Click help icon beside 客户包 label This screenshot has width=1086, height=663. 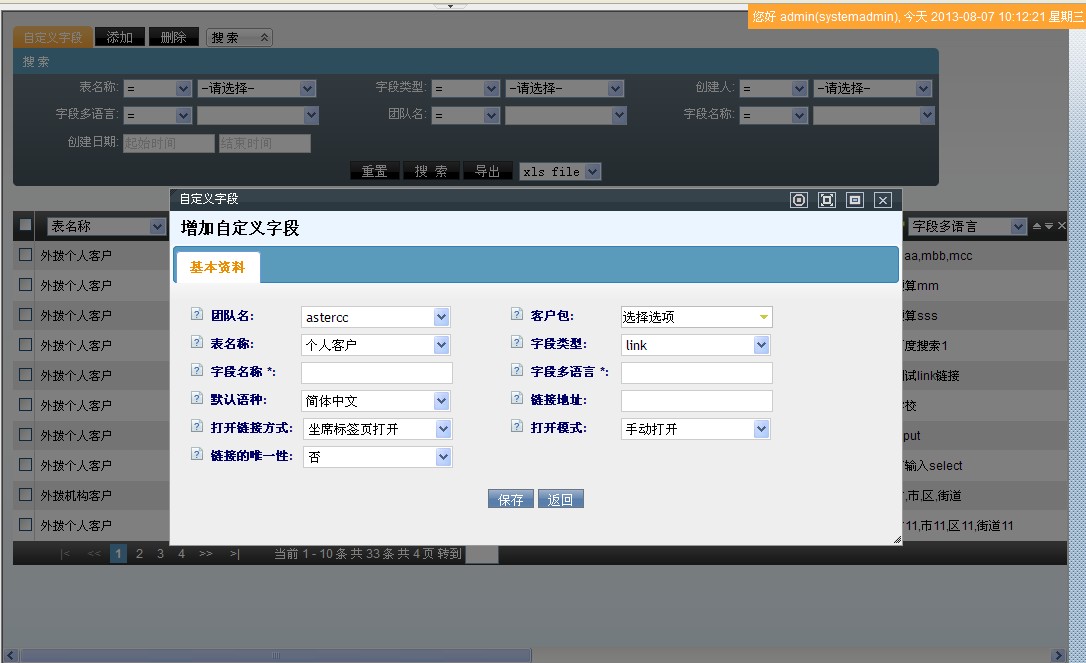516,314
